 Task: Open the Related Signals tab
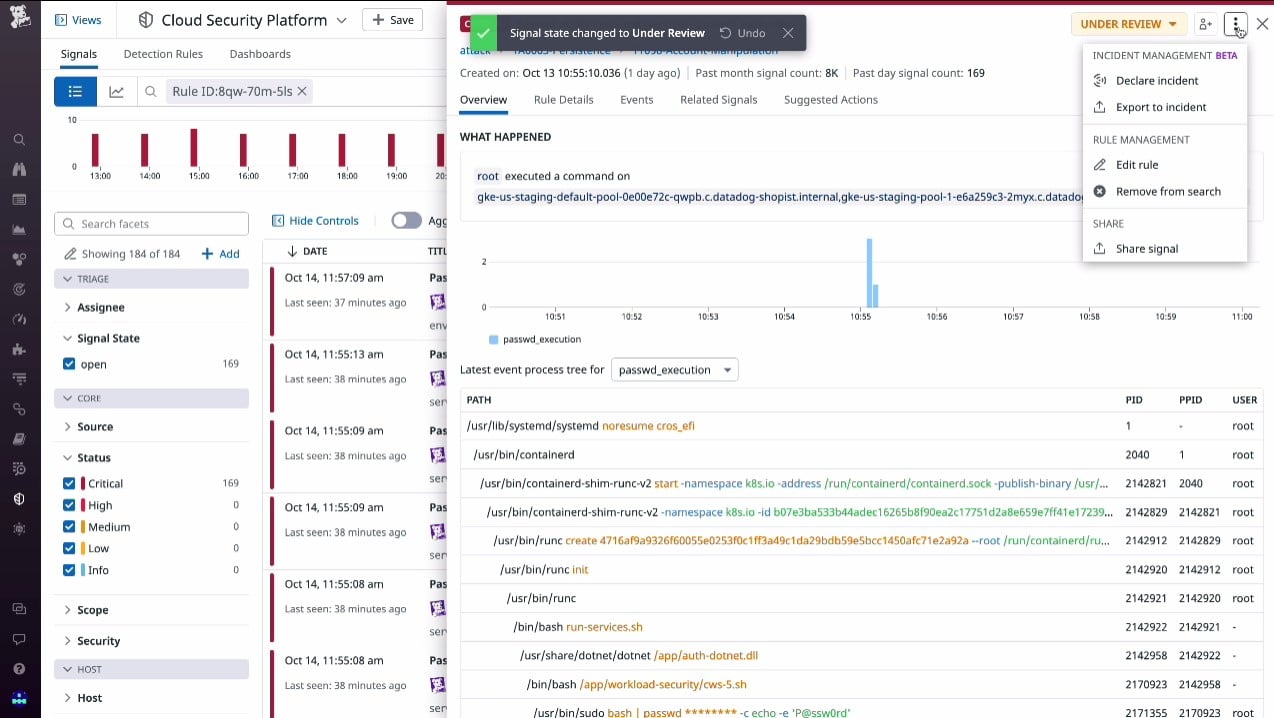click(718, 100)
